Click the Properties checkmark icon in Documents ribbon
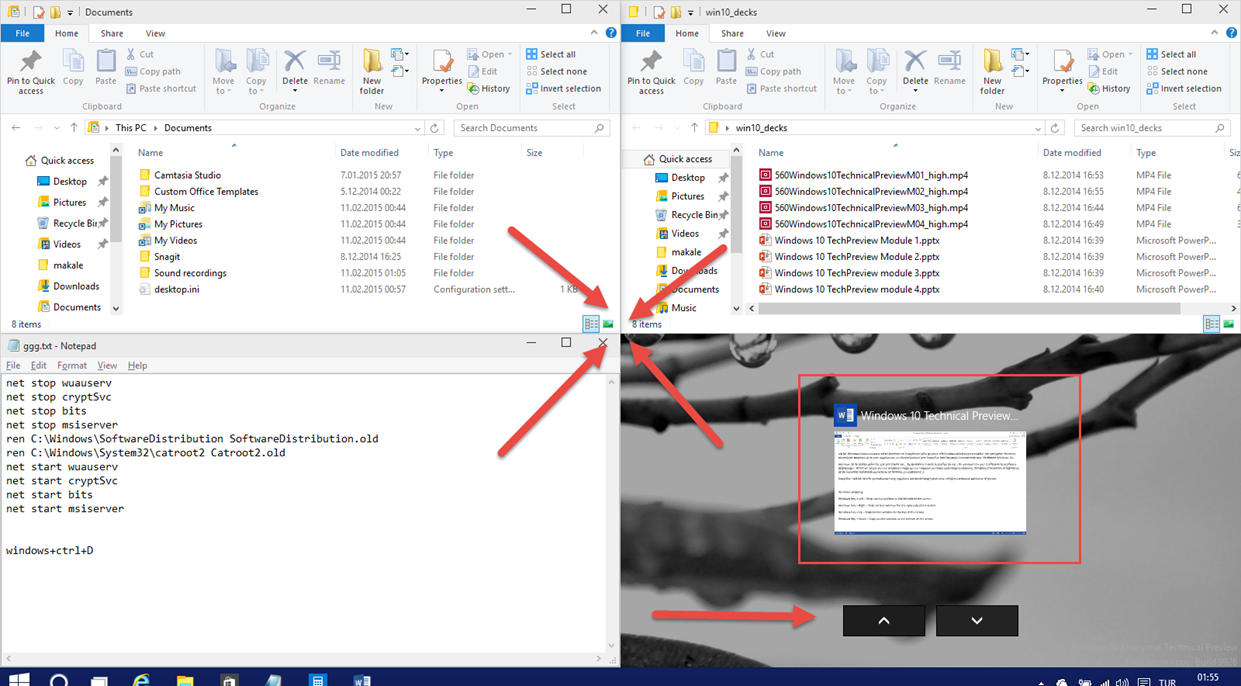 (441, 61)
